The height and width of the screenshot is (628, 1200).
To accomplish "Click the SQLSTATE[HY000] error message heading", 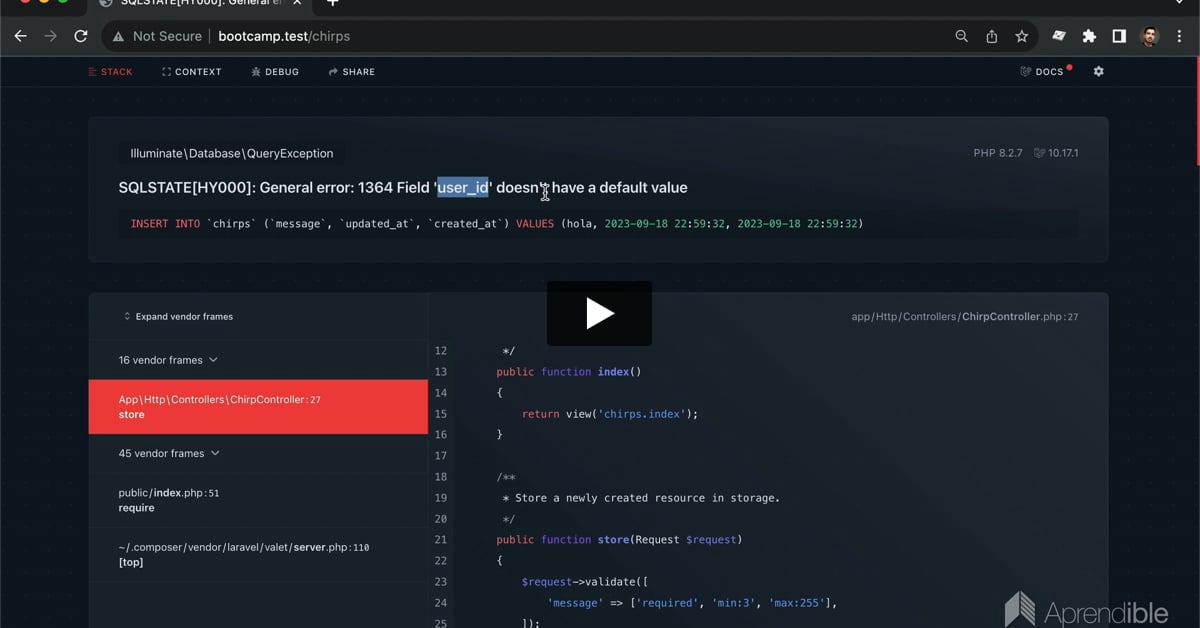I will [403, 187].
